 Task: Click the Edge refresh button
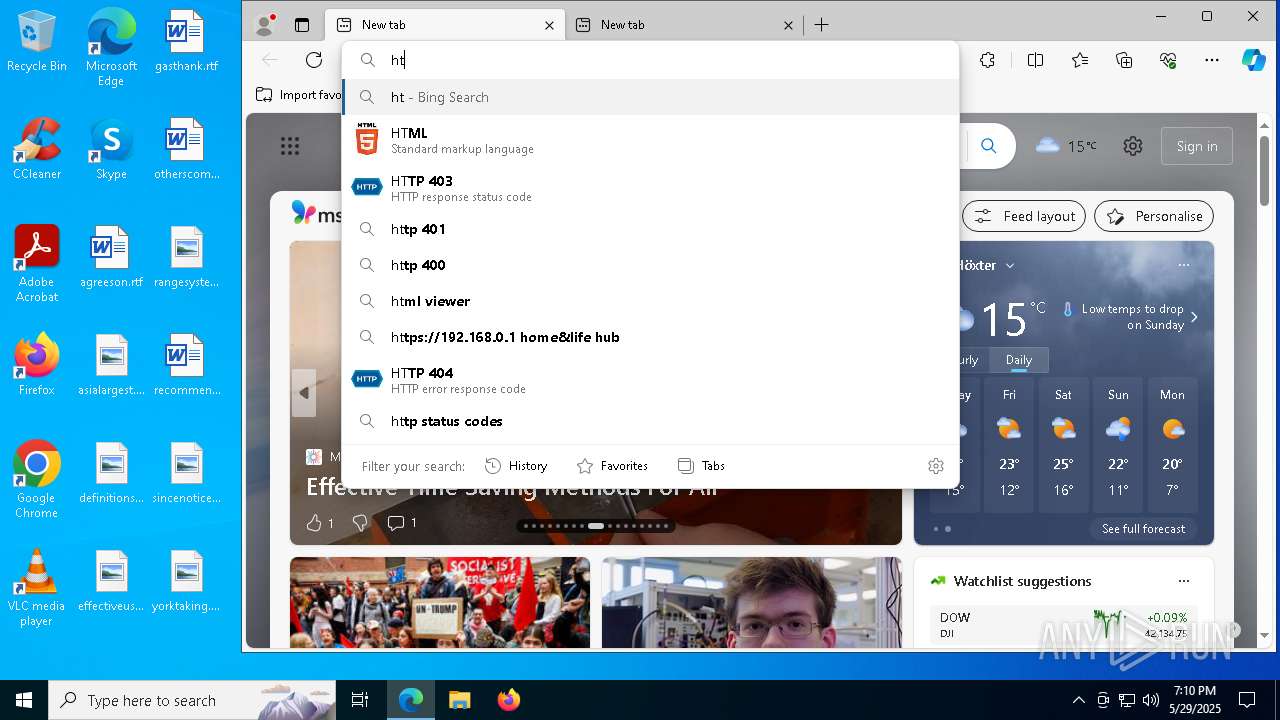(314, 60)
